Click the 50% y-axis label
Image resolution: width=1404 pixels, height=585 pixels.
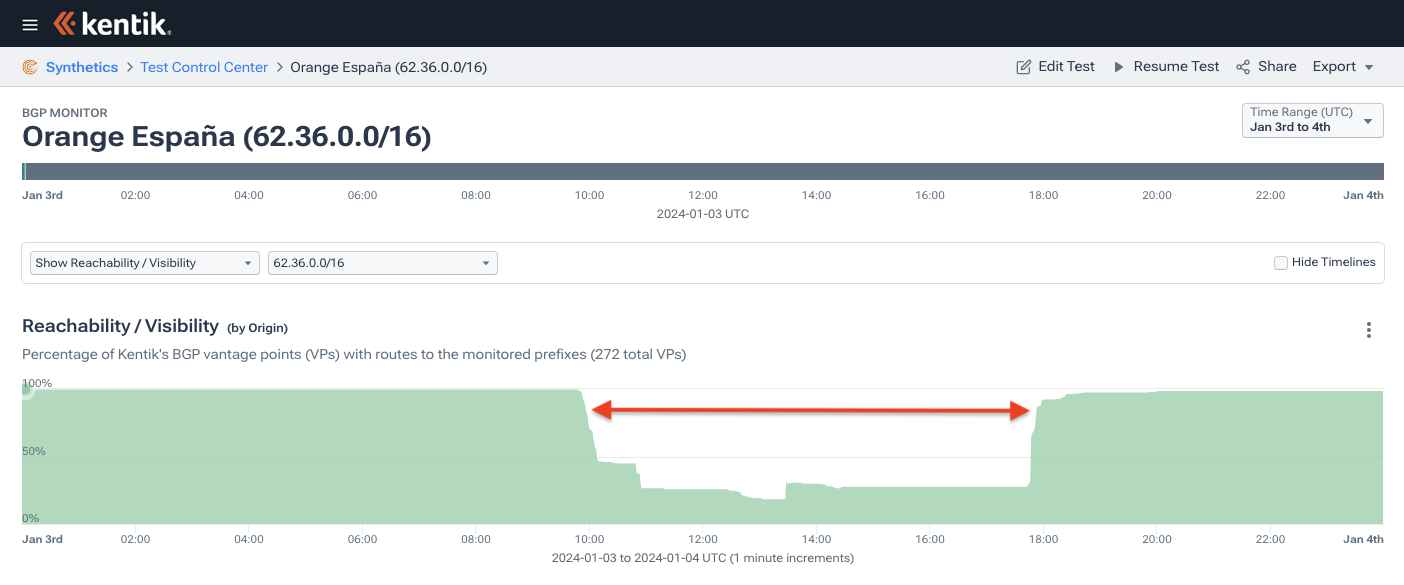[34, 451]
